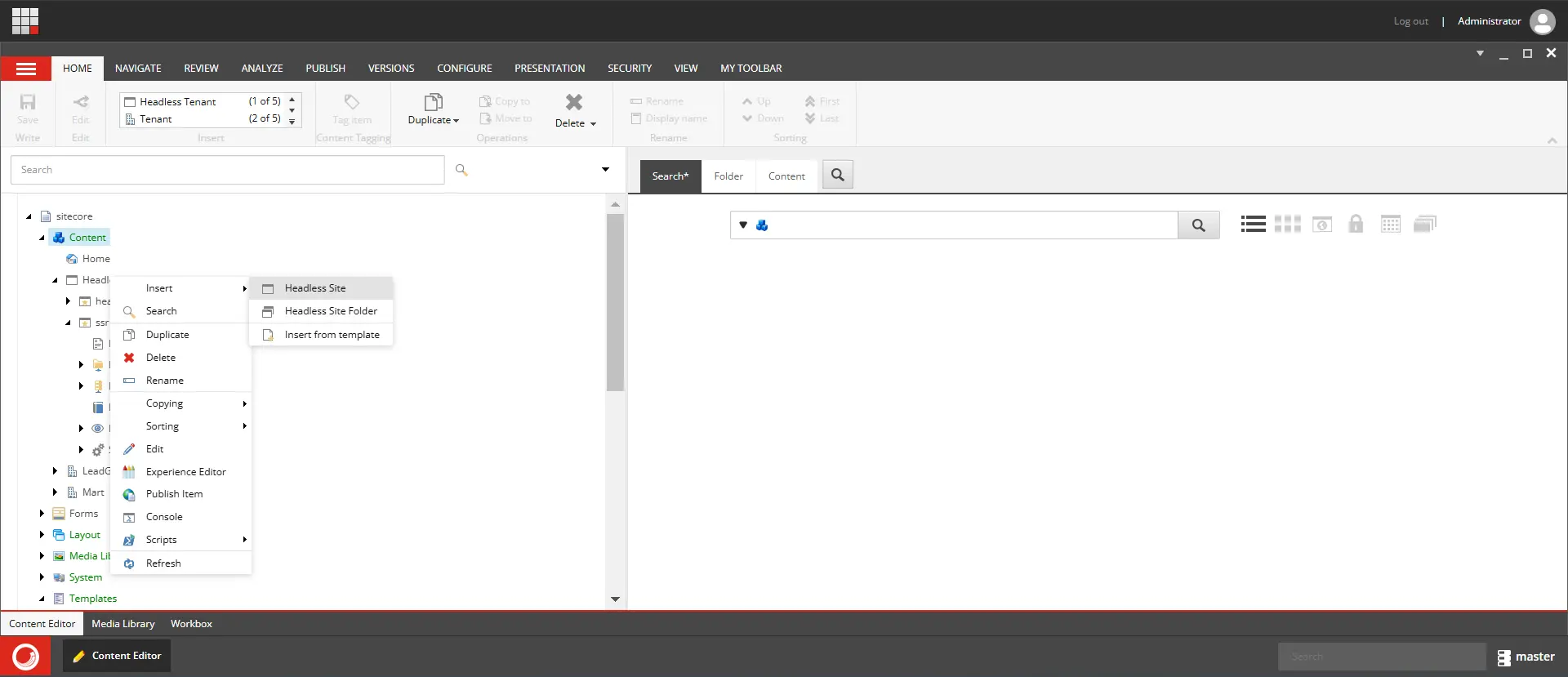Viewport: 1568px width, 677px height.
Task: Run search with the search box button
Action: (x=1199, y=225)
